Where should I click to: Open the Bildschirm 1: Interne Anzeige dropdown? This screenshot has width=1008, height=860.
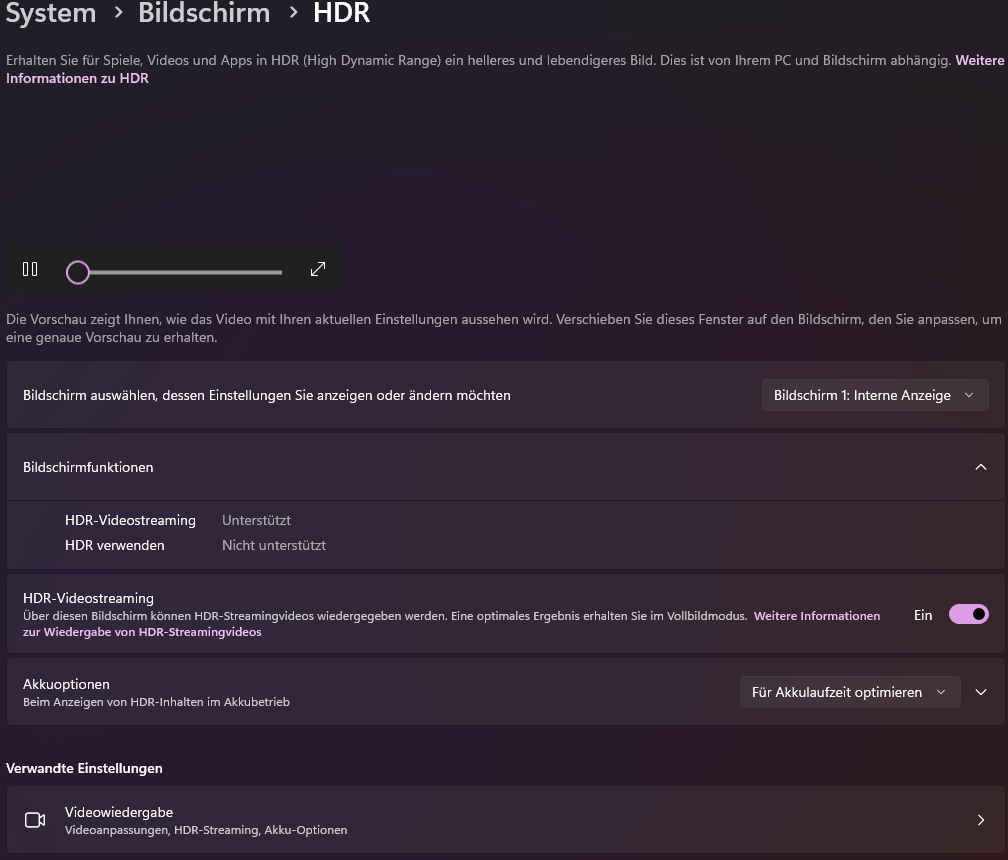tap(874, 394)
